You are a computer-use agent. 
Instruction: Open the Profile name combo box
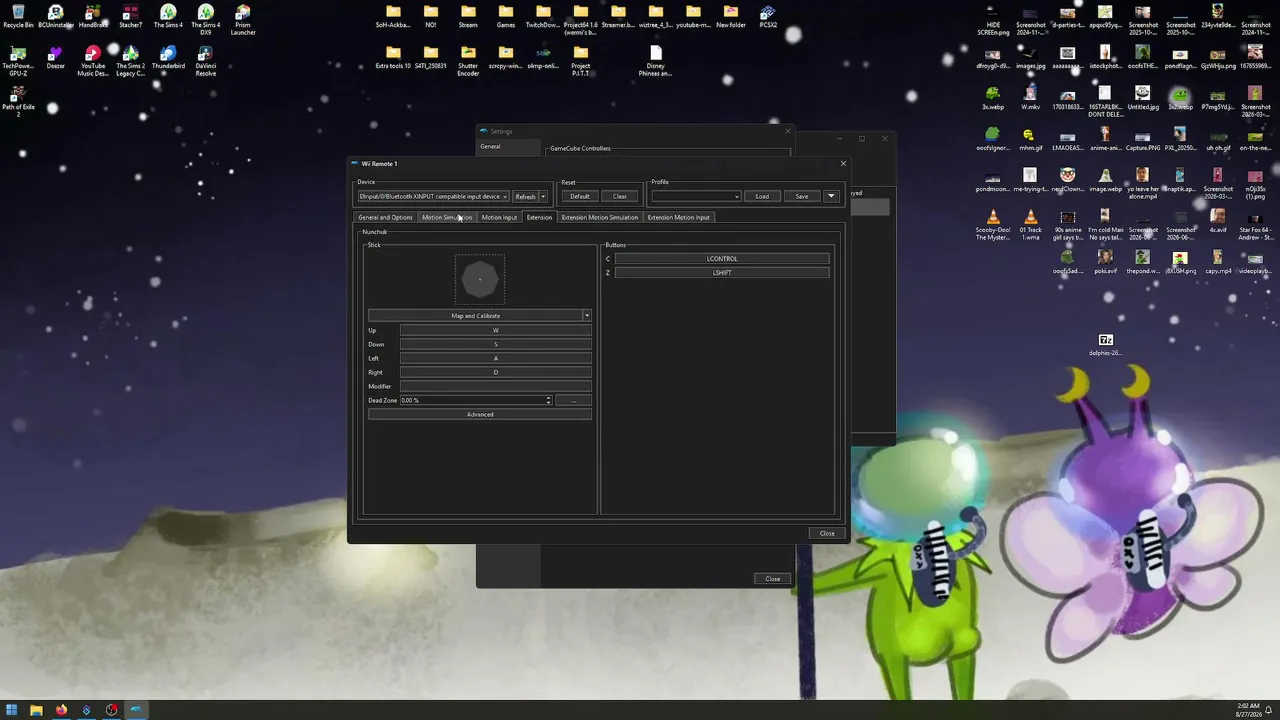tap(696, 196)
